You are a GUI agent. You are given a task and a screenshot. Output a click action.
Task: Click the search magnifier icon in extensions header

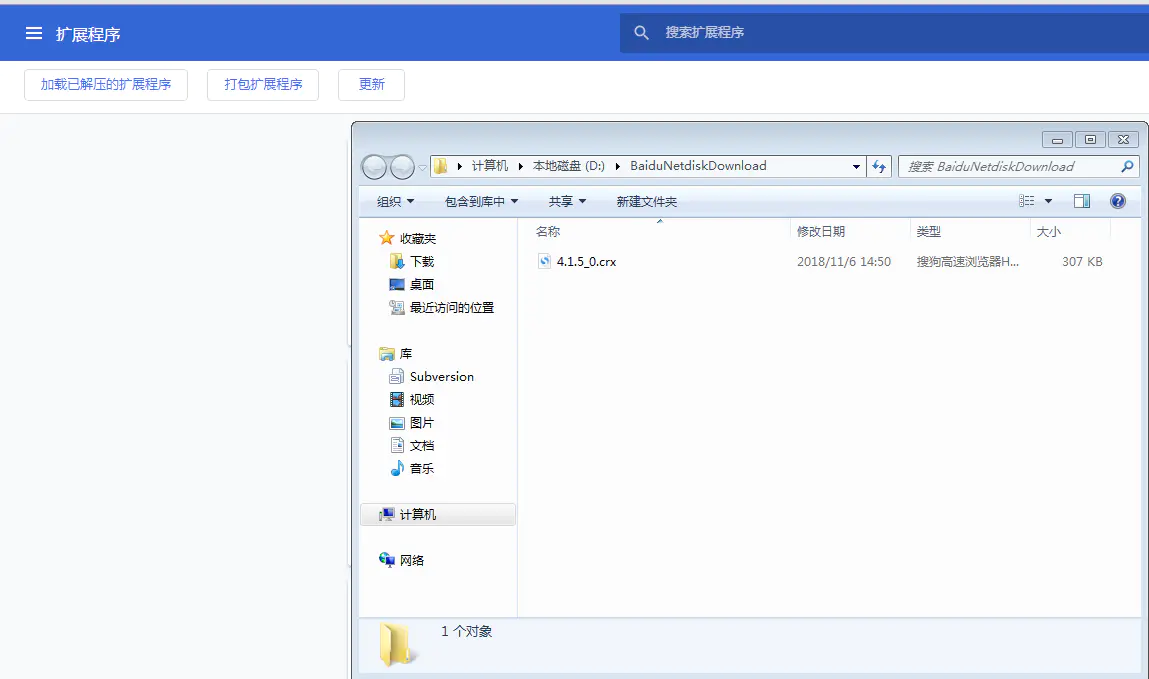[x=641, y=33]
